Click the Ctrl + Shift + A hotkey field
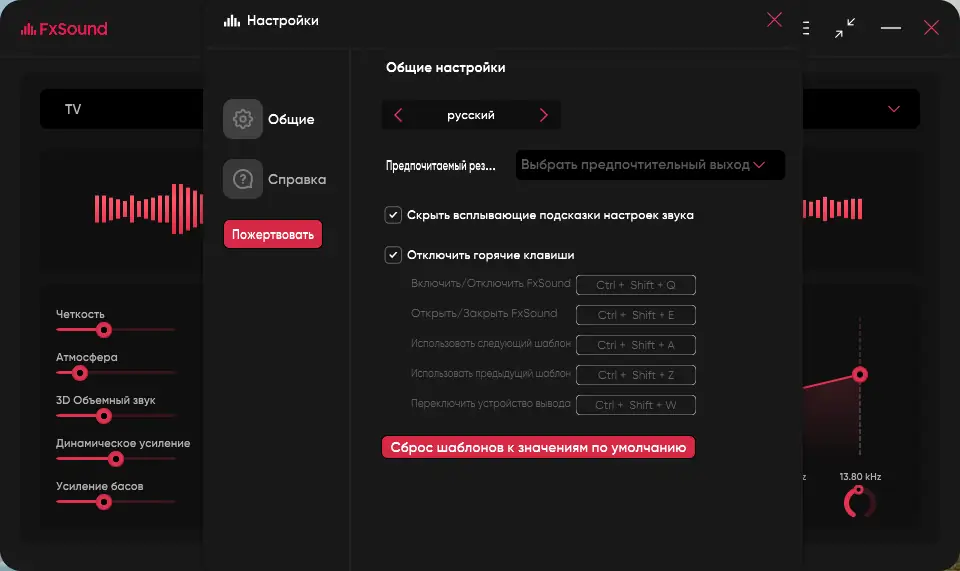 coord(636,345)
